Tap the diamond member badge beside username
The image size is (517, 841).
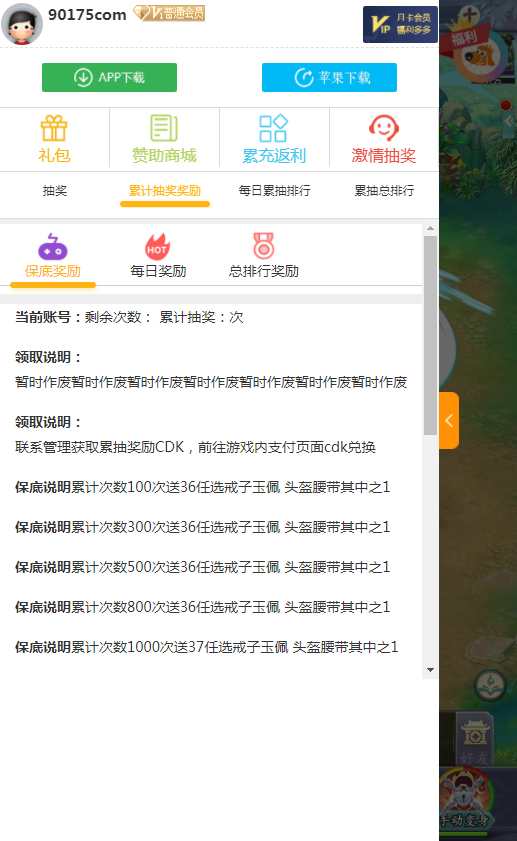169,13
